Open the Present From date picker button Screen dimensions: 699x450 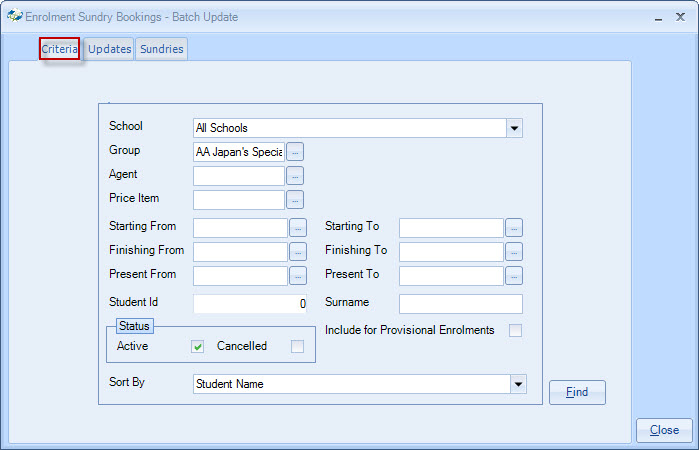coord(298,275)
